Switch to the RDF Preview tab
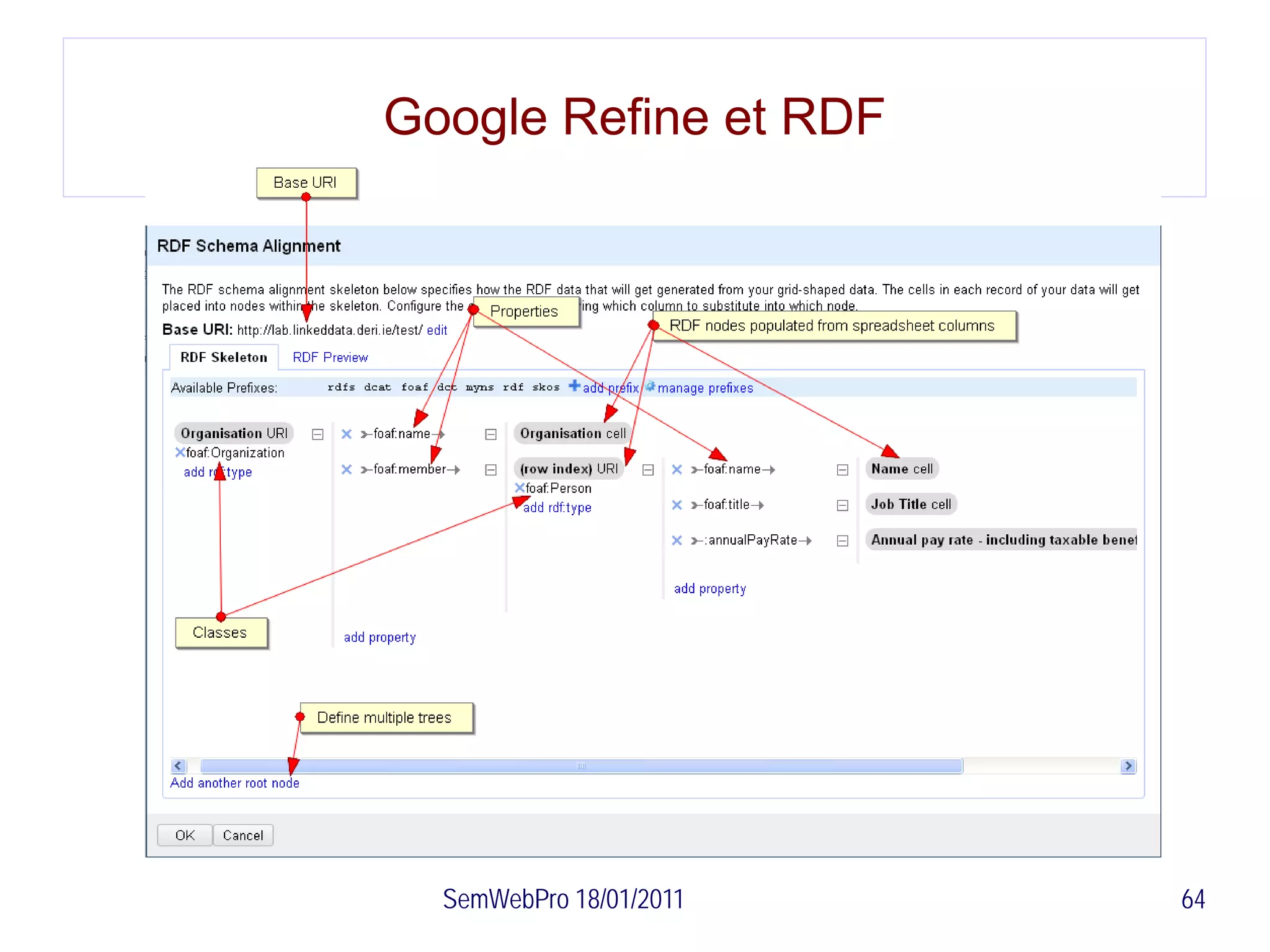This screenshot has width=1270, height=952. [330, 358]
